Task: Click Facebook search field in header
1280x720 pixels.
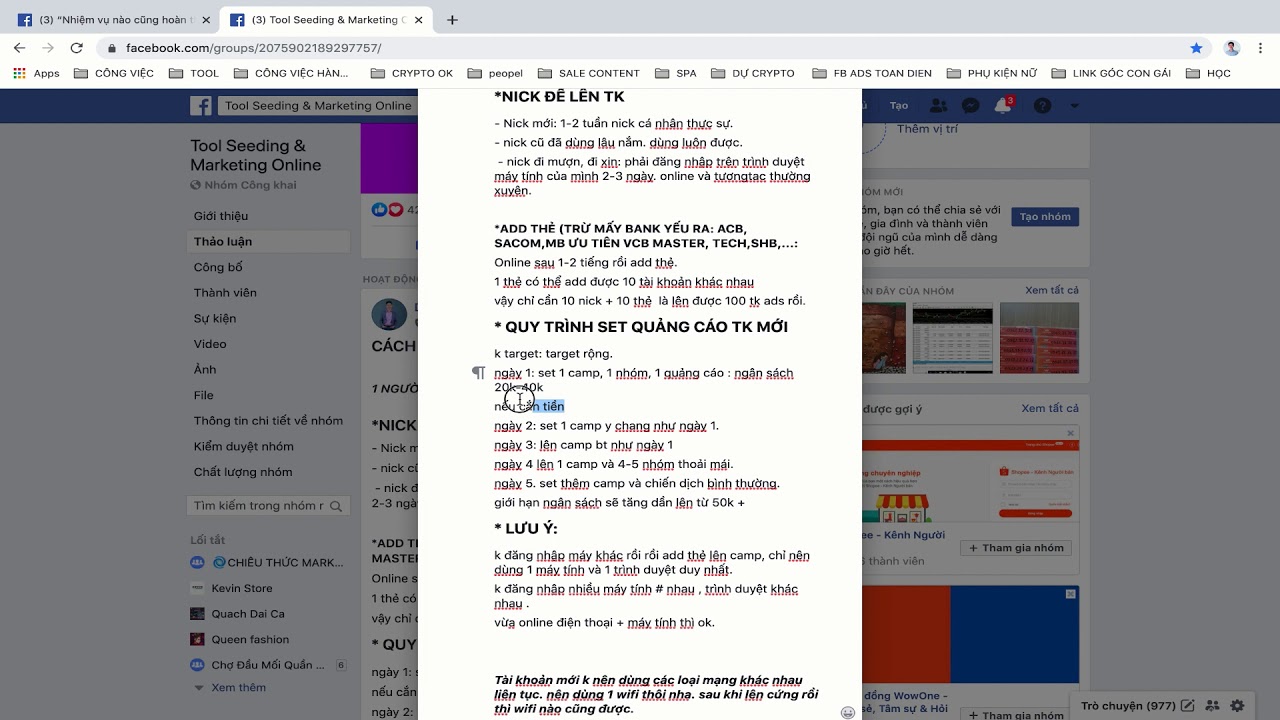Action: coord(316,105)
